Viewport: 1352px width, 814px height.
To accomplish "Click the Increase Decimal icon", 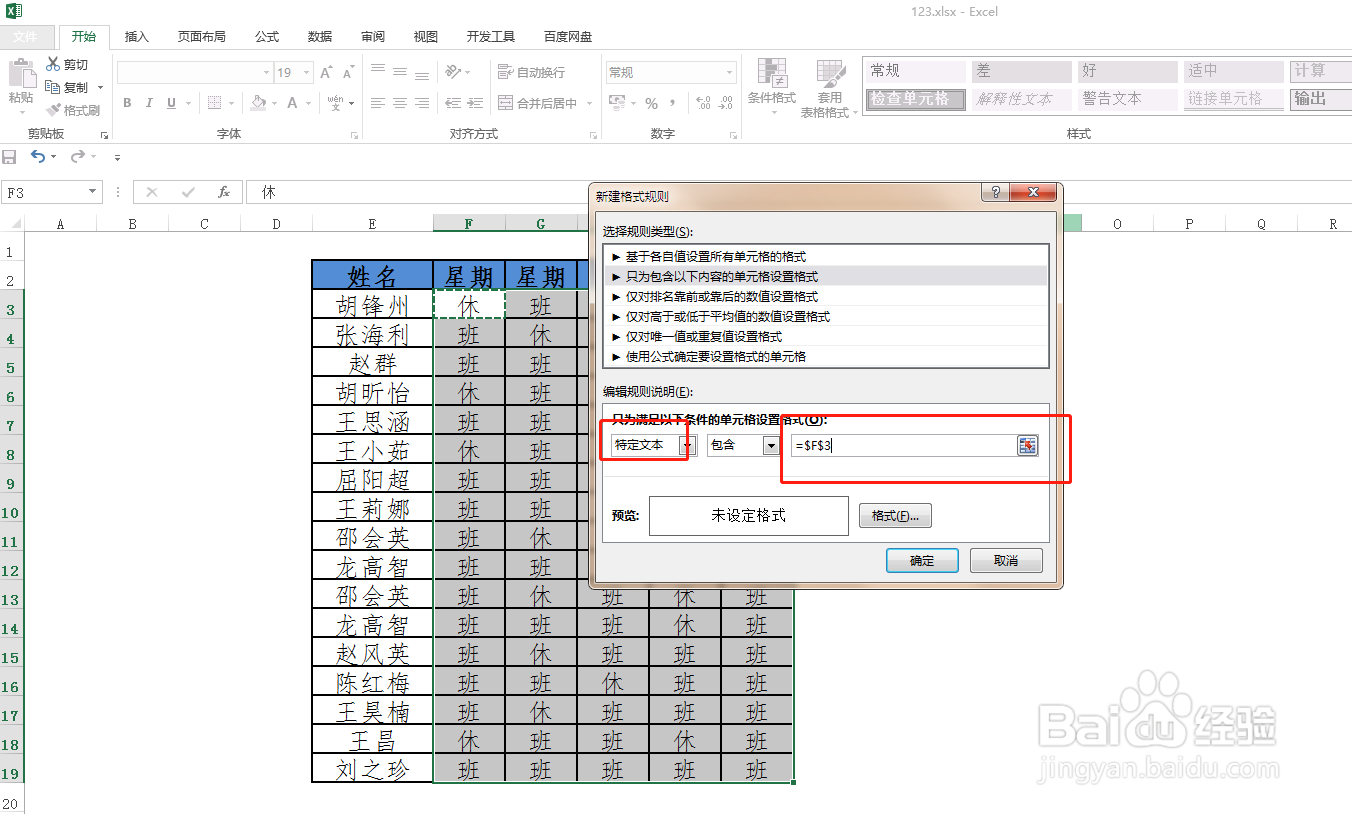I will point(703,103).
